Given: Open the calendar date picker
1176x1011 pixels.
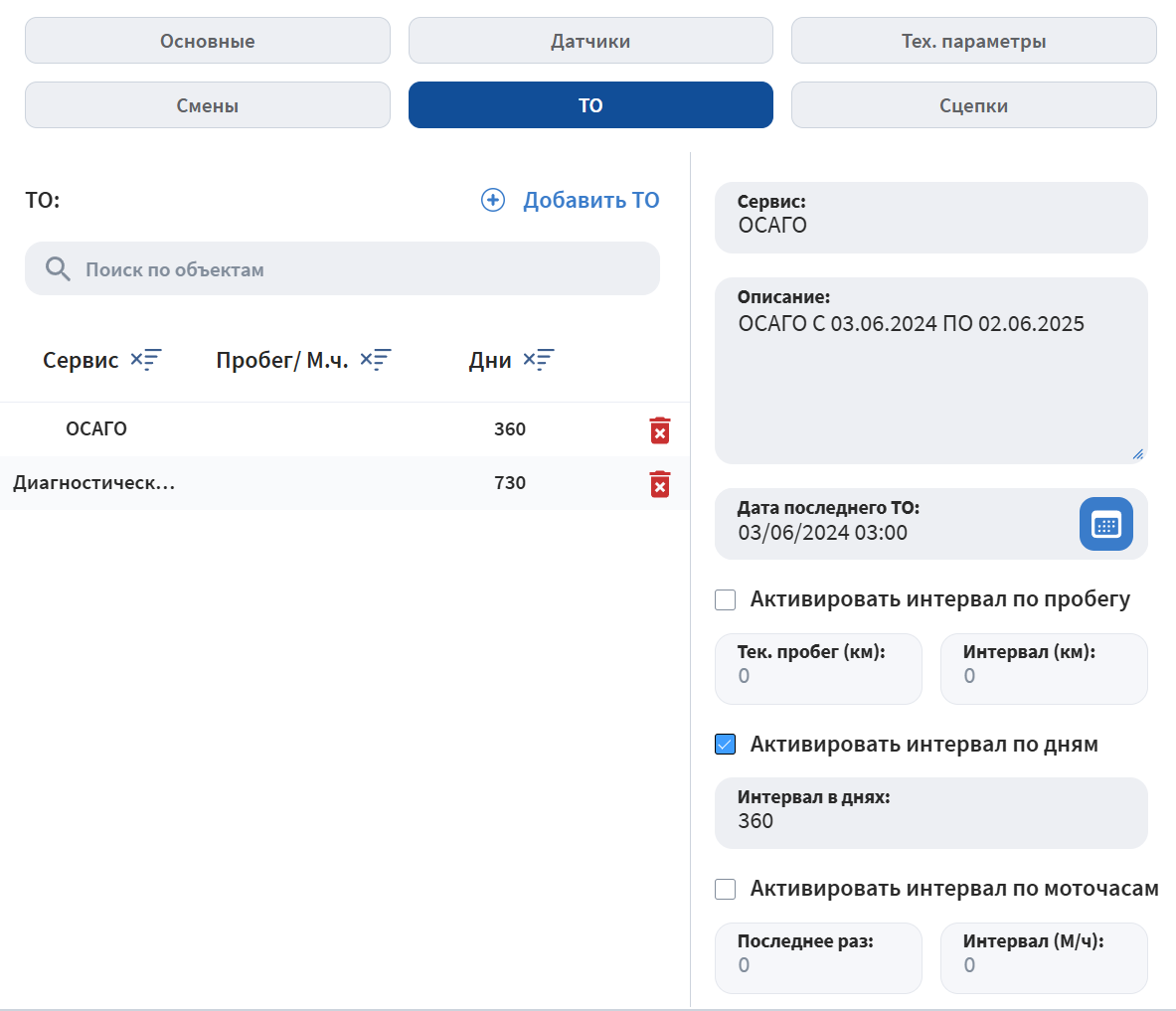Looking at the screenshot, I should [x=1105, y=524].
